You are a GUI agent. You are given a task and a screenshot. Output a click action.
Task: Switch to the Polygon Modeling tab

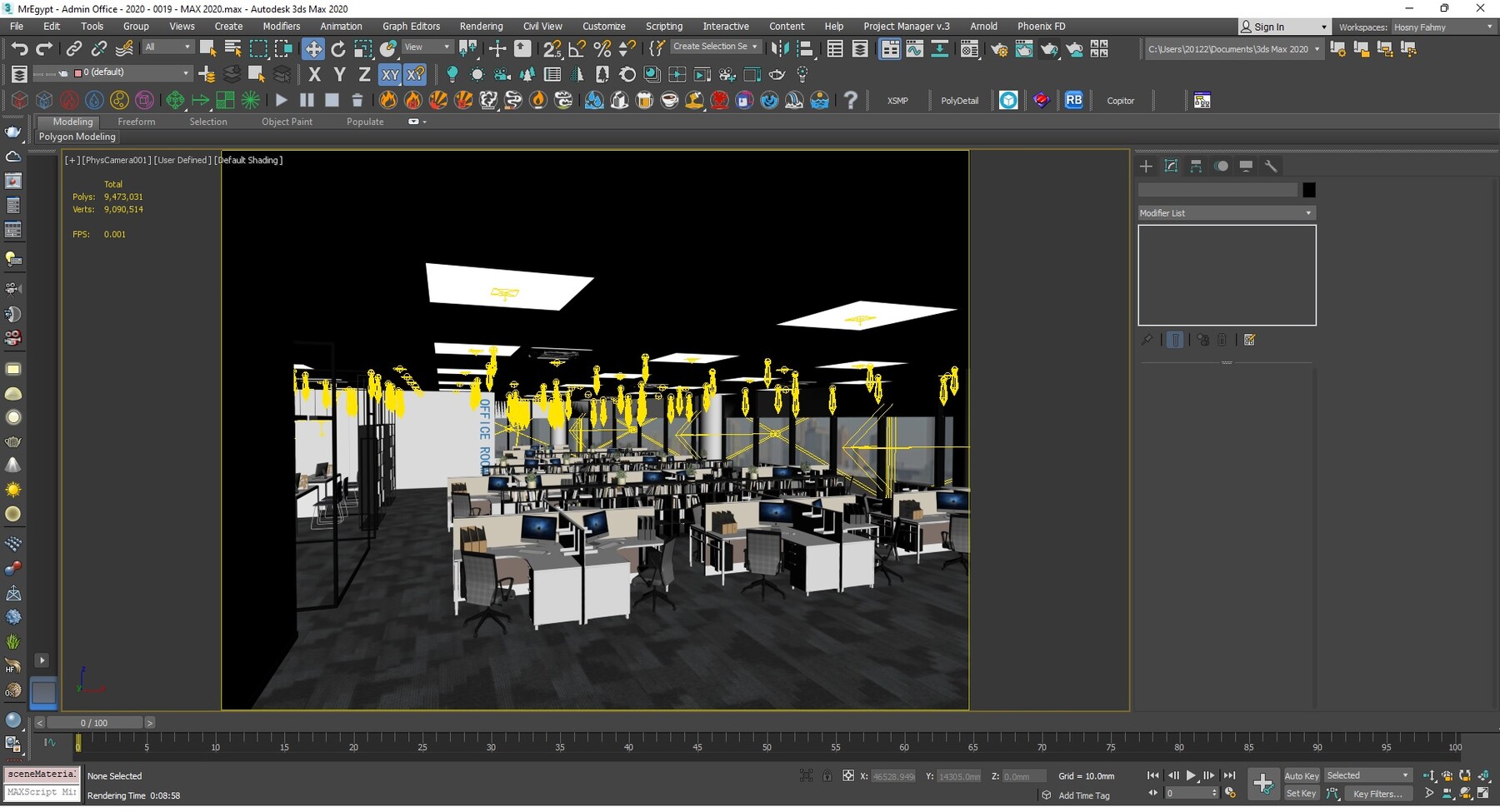77,137
